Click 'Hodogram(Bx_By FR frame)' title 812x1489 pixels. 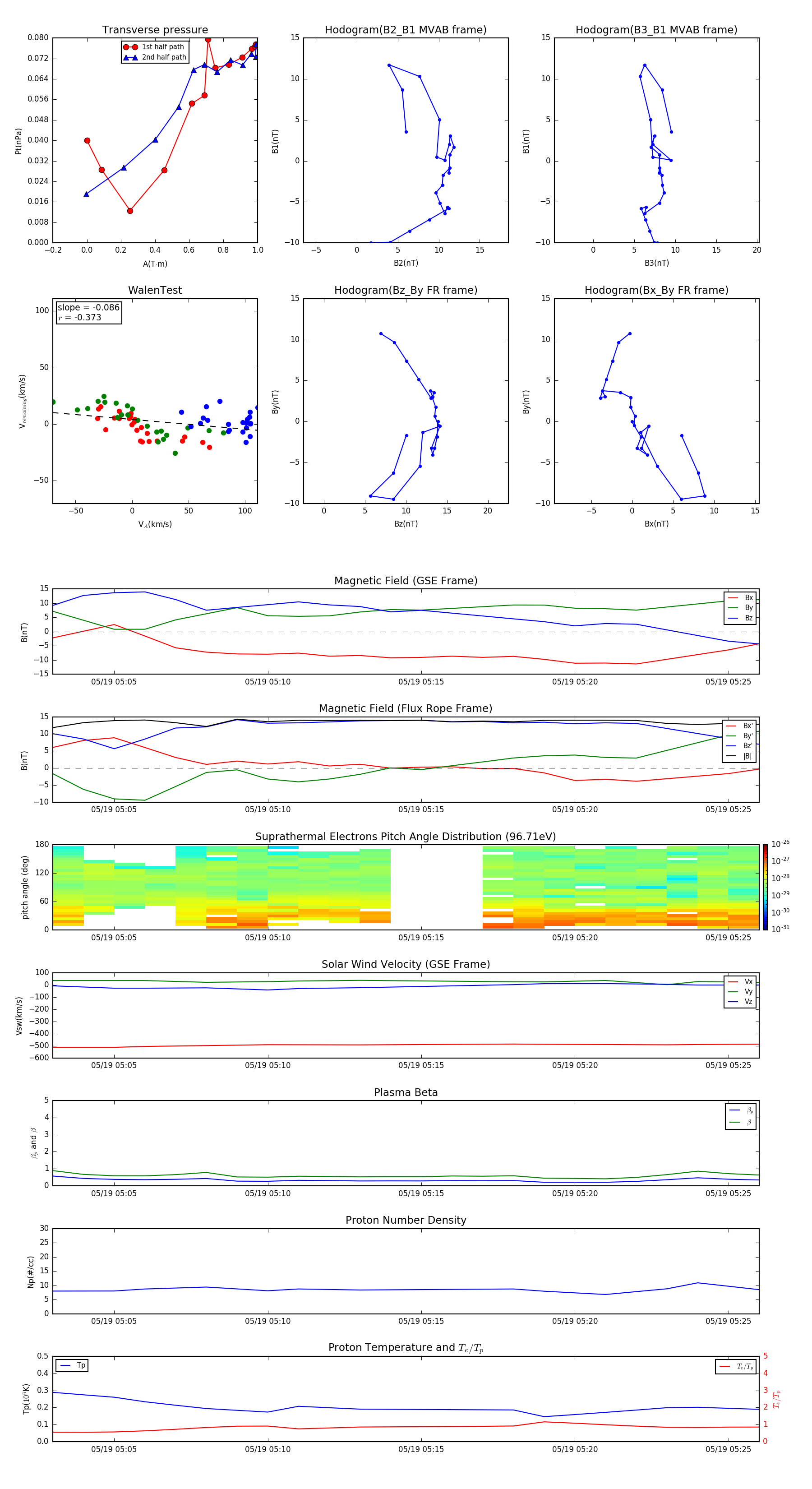point(656,290)
